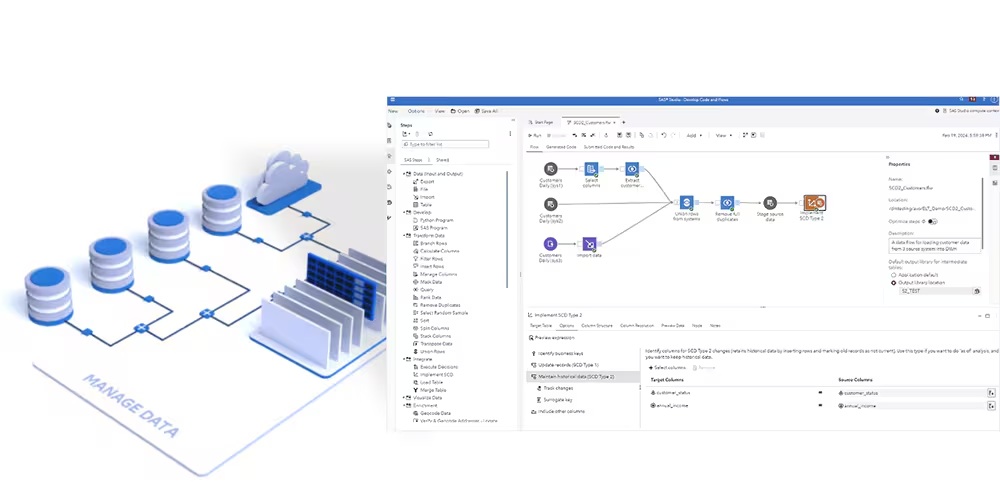Click the Customers Daily (sys2) table node
The height and width of the screenshot is (483, 1000).
point(550,204)
